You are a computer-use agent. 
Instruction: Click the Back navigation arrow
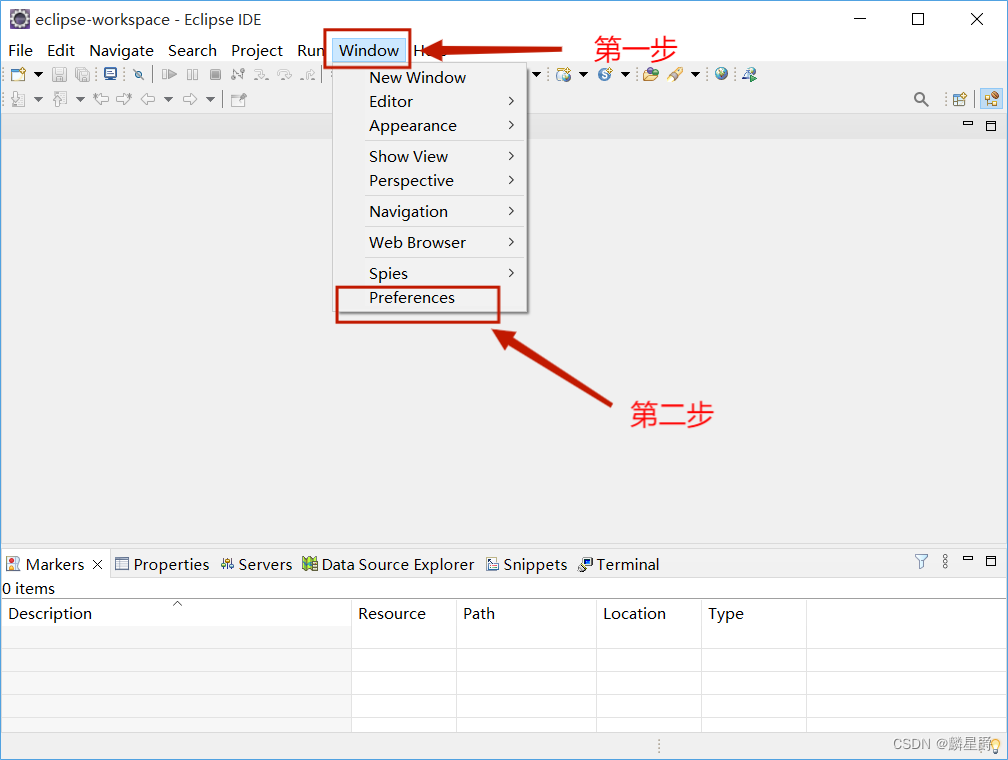[148, 99]
